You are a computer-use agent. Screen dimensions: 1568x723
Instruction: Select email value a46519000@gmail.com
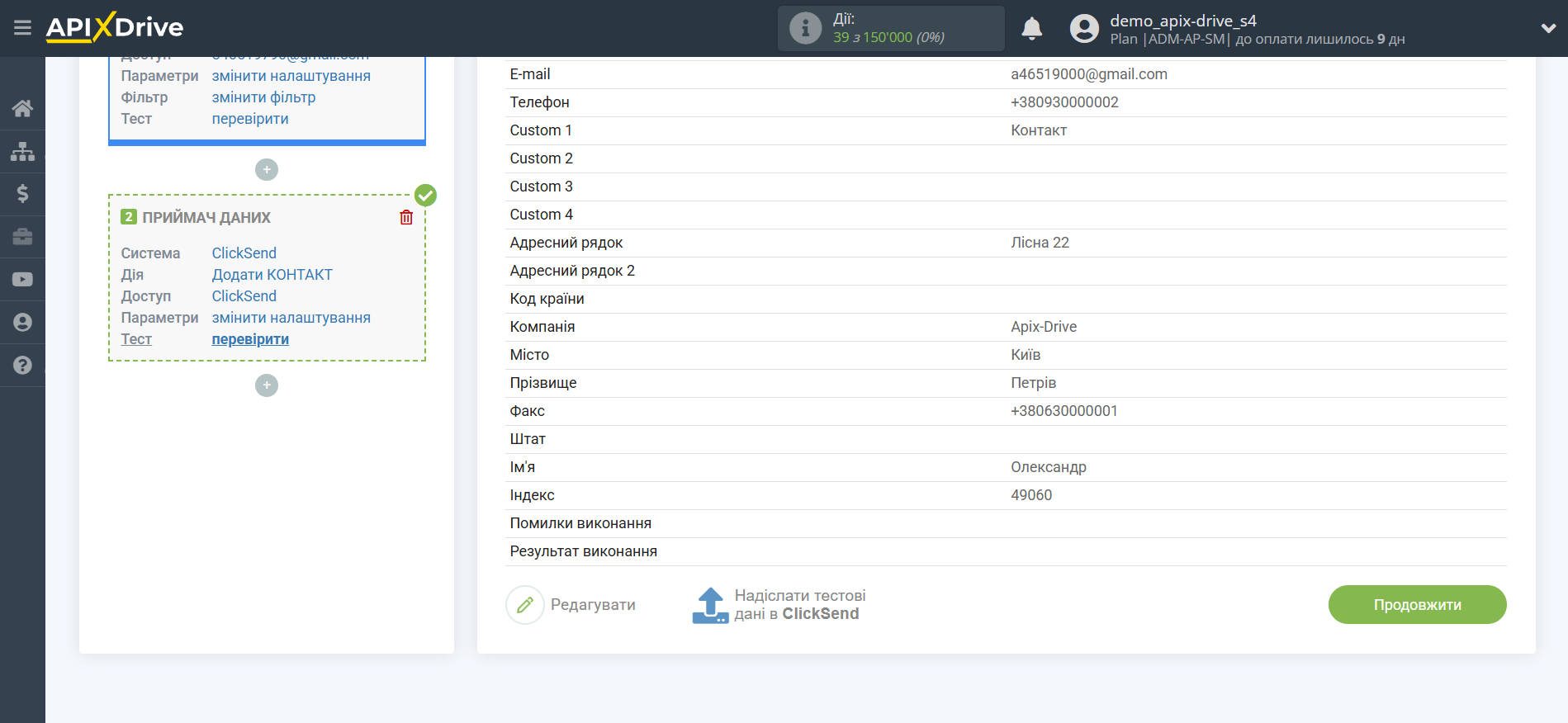point(1089,74)
